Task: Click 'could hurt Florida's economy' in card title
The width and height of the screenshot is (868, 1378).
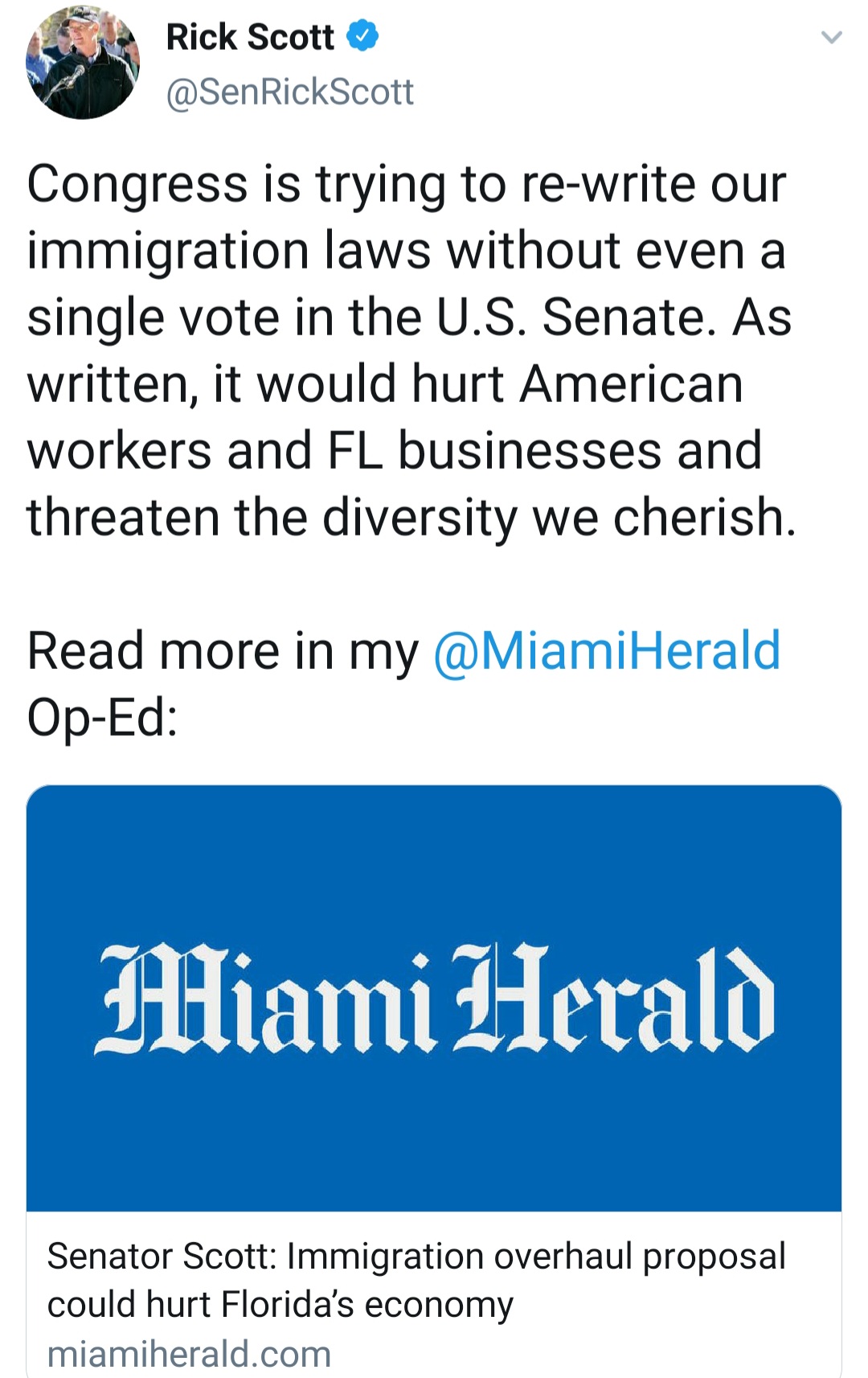Action: click(x=280, y=1304)
